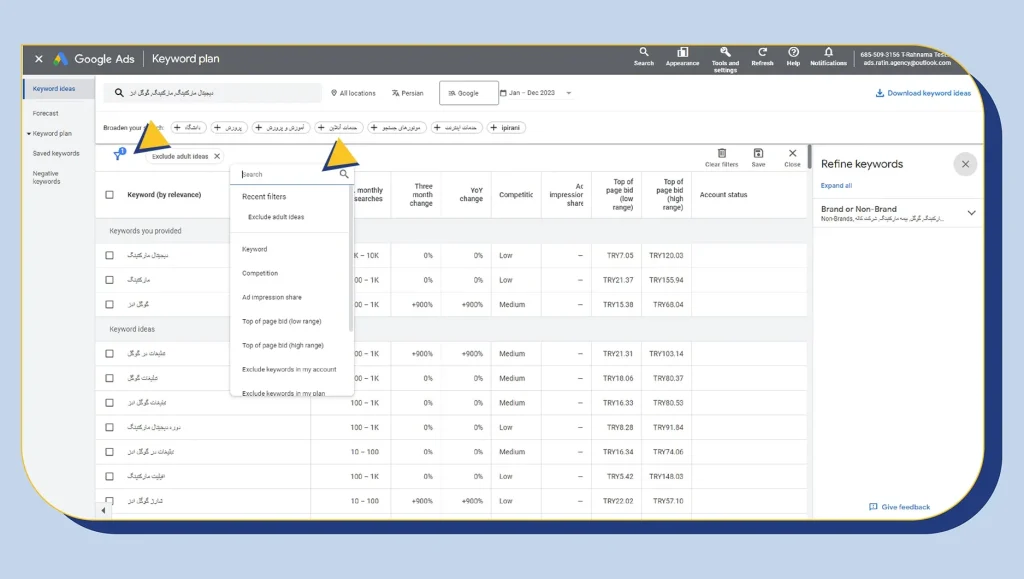This screenshot has height=579, width=1024.
Task: Tick checkbox in the TRY5.42 row
Action: click(x=109, y=476)
